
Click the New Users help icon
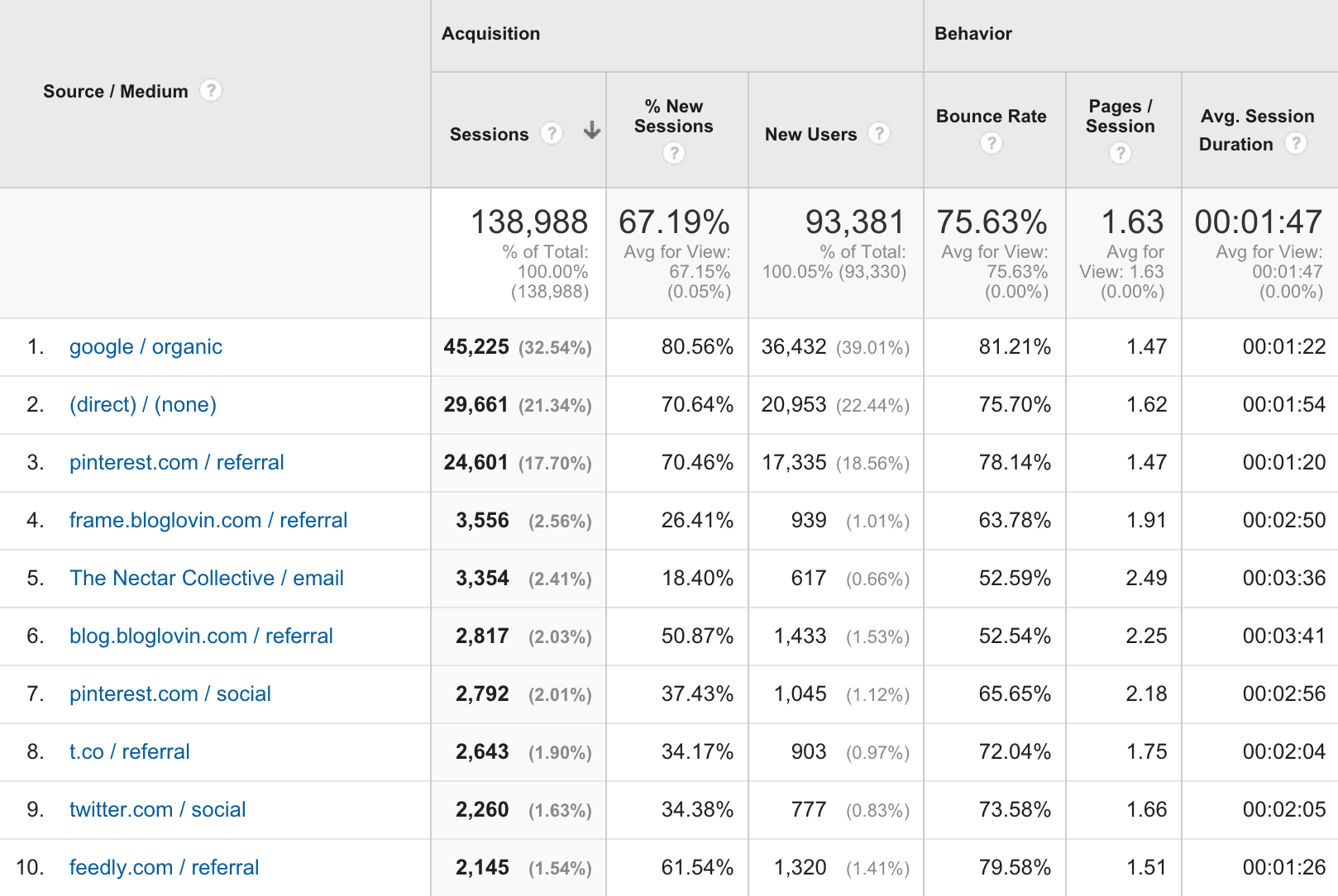click(x=879, y=133)
